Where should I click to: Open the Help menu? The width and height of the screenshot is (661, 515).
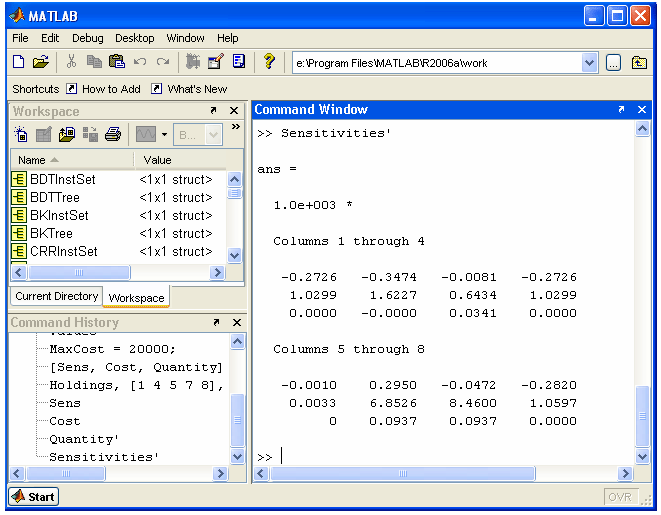228,38
